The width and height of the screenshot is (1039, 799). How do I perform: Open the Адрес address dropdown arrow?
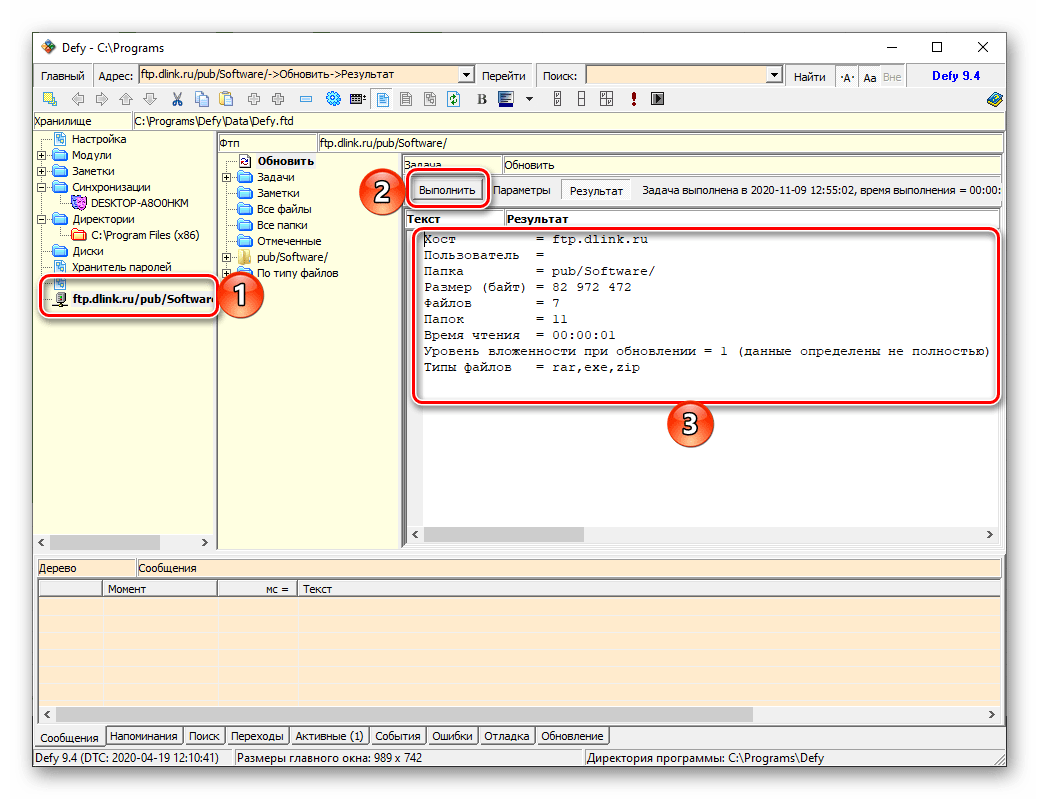(465, 76)
